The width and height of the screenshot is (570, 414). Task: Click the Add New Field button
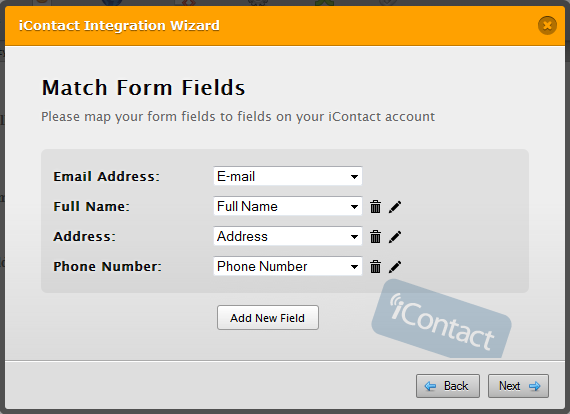point(268,318)
